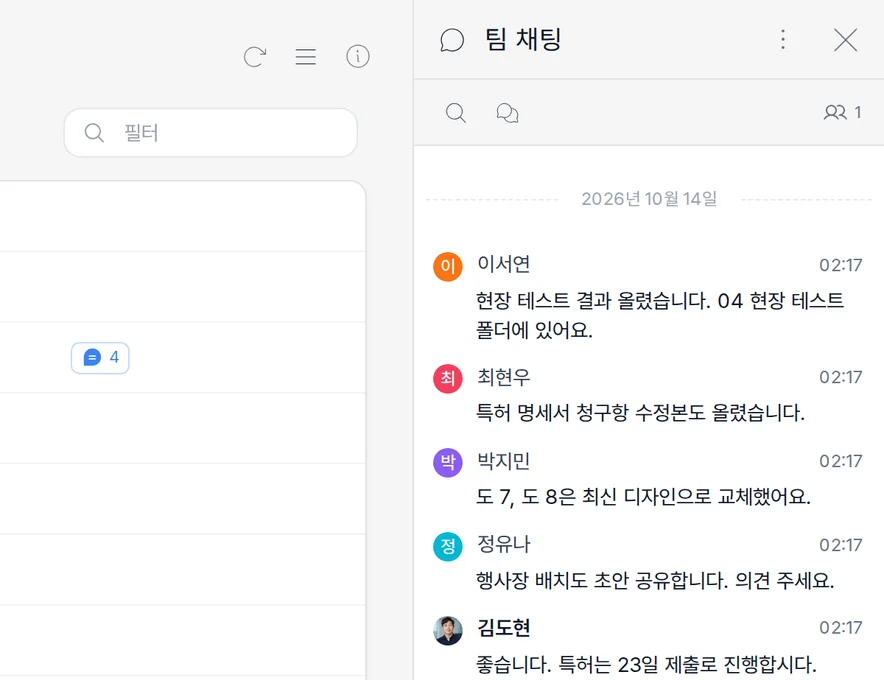Click the magnifier icon in 필터 box
Screen dimensions: 884x680
point(94,133)
